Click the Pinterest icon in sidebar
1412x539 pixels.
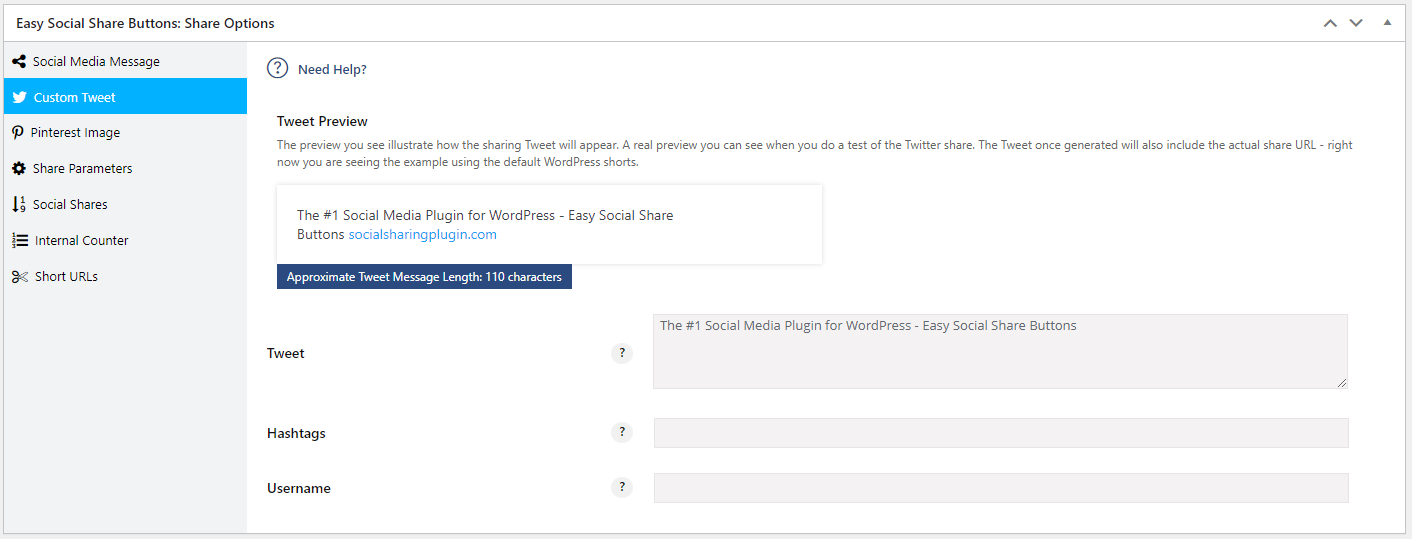18,132
